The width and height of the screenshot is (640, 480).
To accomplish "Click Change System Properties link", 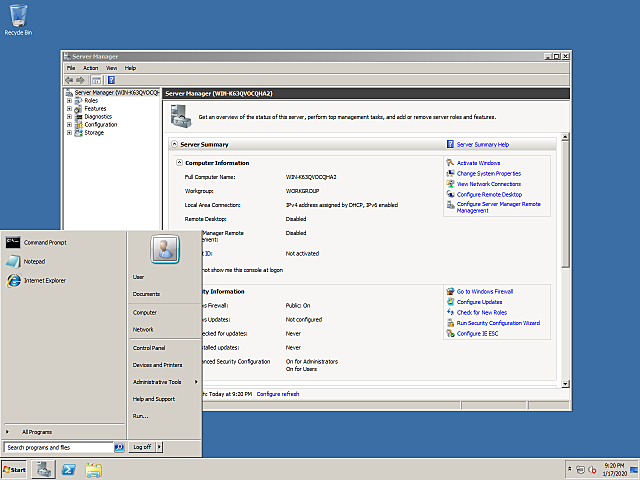I will (489, 173).
